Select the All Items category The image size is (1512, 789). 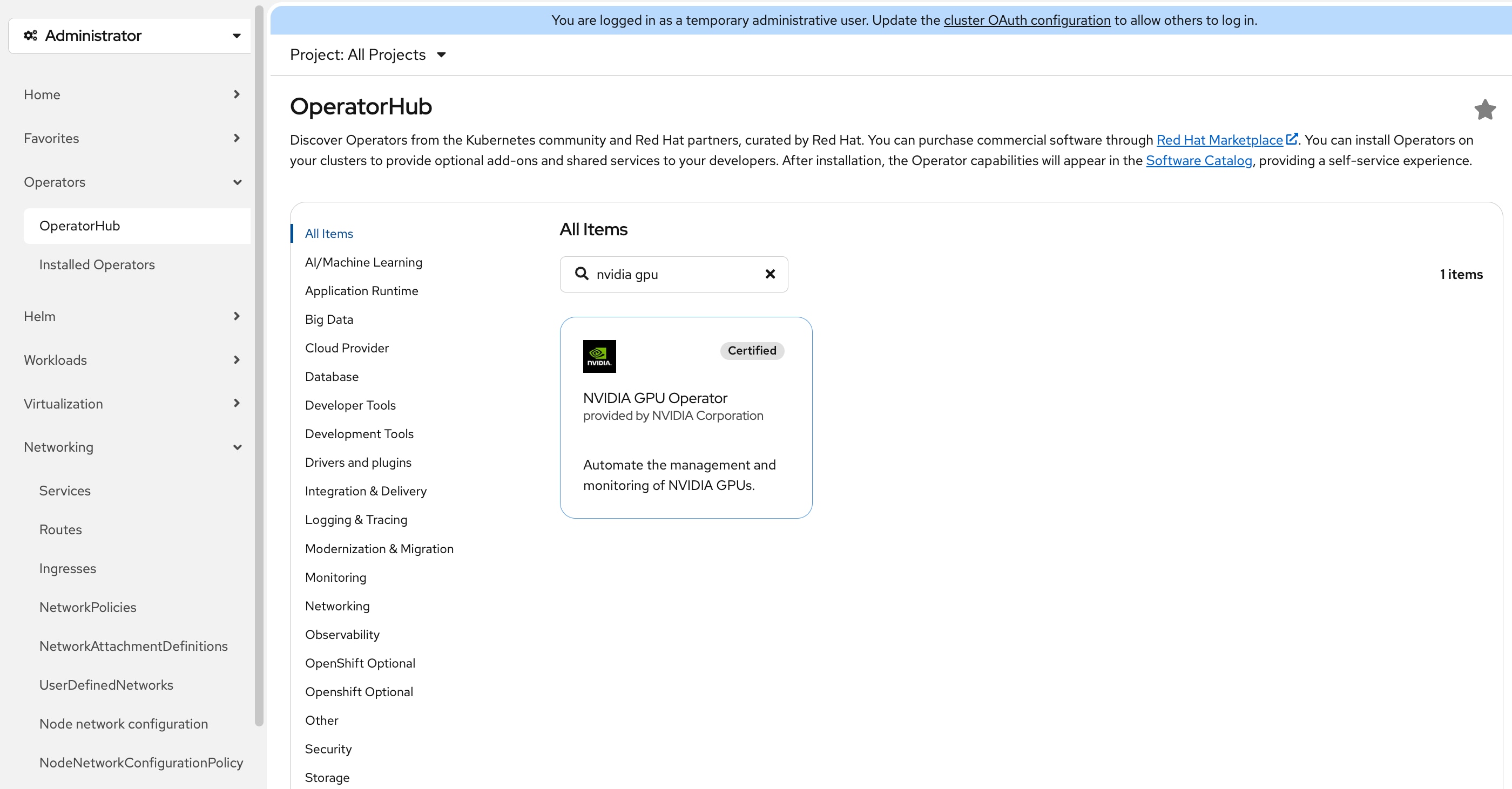click(x=329, y=234)
